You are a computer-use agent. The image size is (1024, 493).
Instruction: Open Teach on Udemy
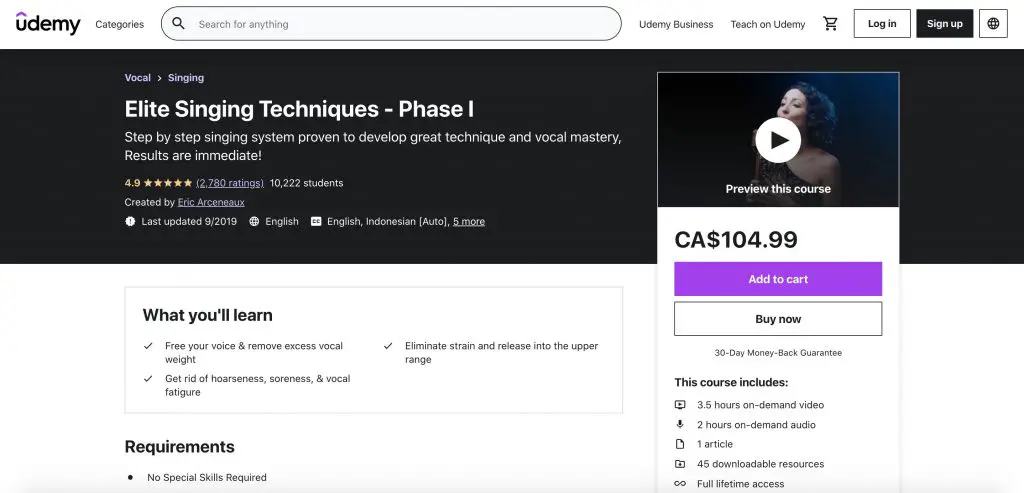coord(767,24)
